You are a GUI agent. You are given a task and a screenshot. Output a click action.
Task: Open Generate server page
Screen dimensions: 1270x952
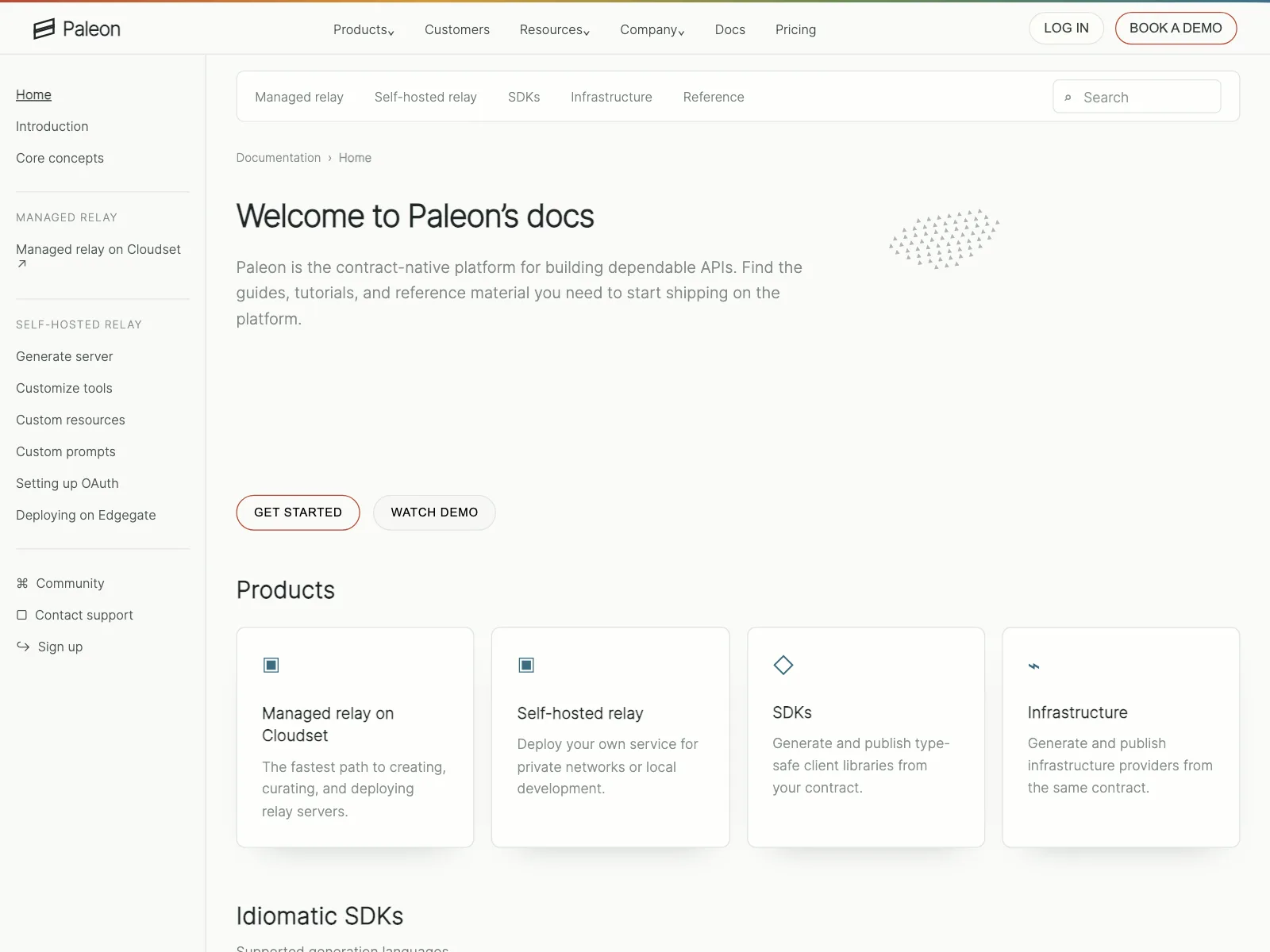click(64, 356)
